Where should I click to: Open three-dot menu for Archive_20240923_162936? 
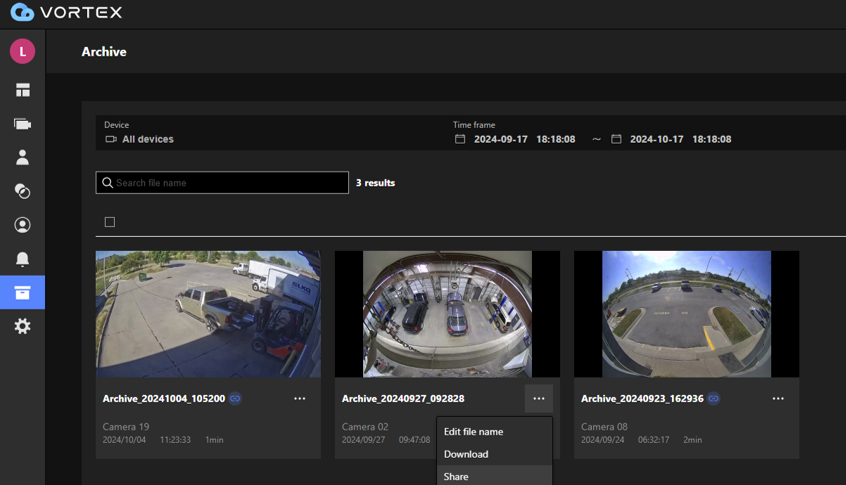click(x=778, y=399)
